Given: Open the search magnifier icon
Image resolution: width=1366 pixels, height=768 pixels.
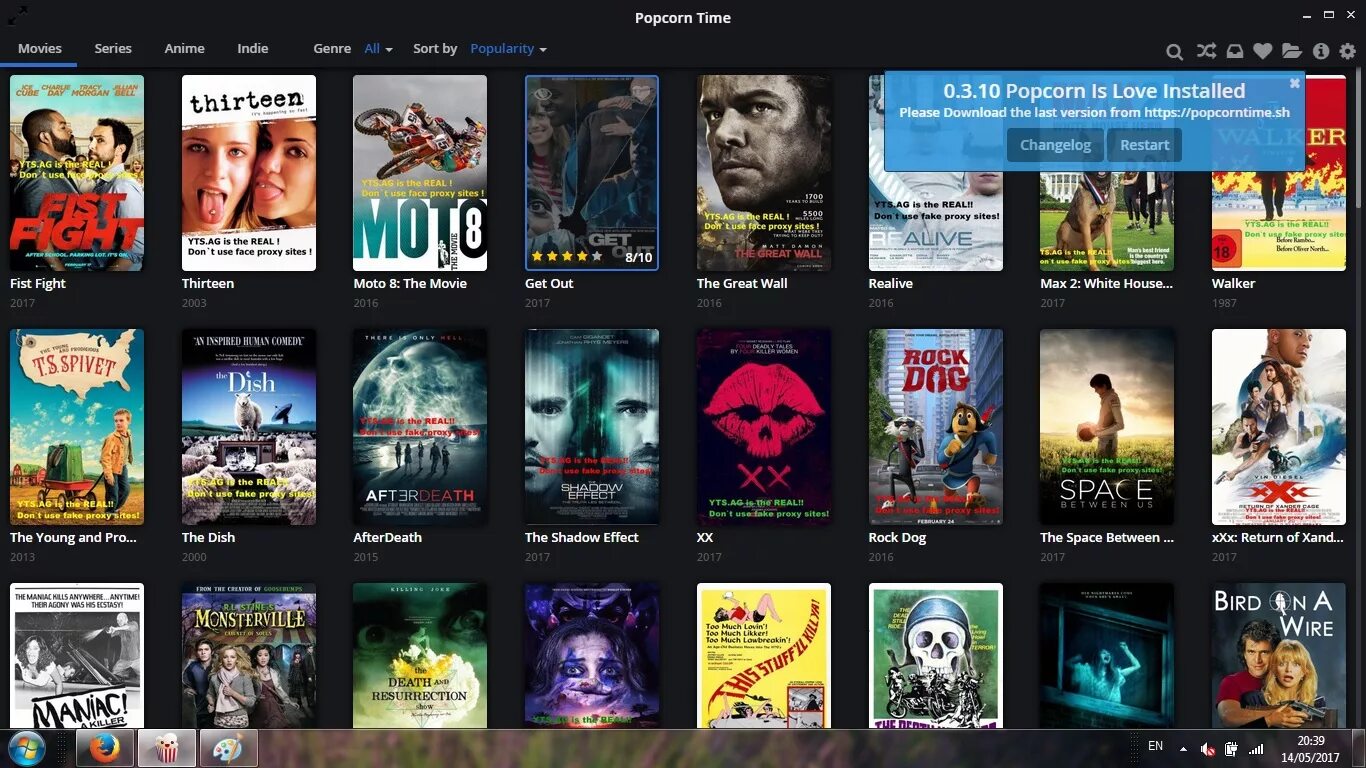Looking at the screenshot, I should tap(1175, 51).
